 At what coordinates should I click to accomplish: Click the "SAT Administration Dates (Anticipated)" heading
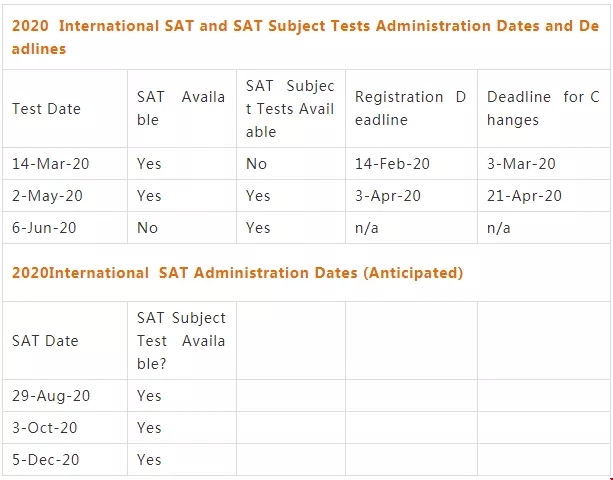238,272
